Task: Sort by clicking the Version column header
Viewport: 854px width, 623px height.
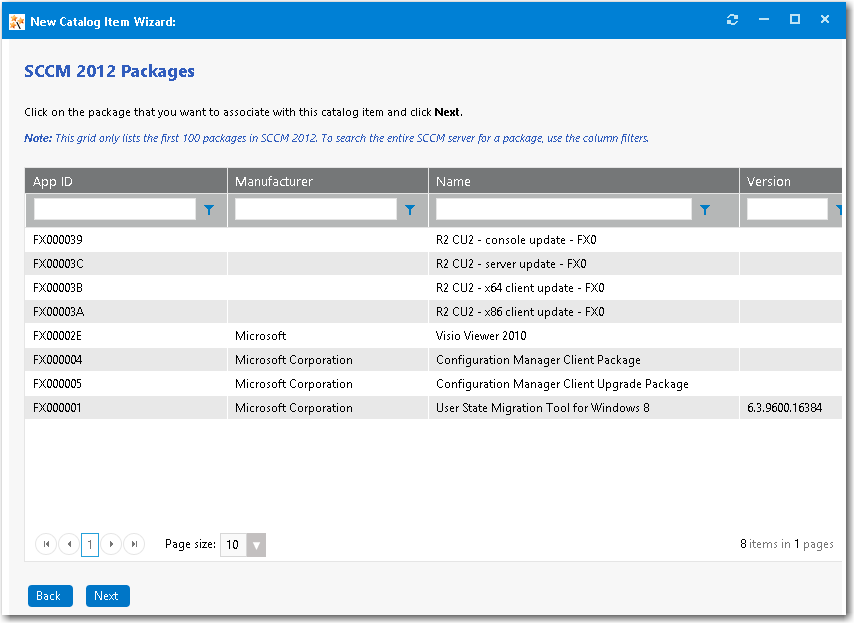Action: (770, 181)
